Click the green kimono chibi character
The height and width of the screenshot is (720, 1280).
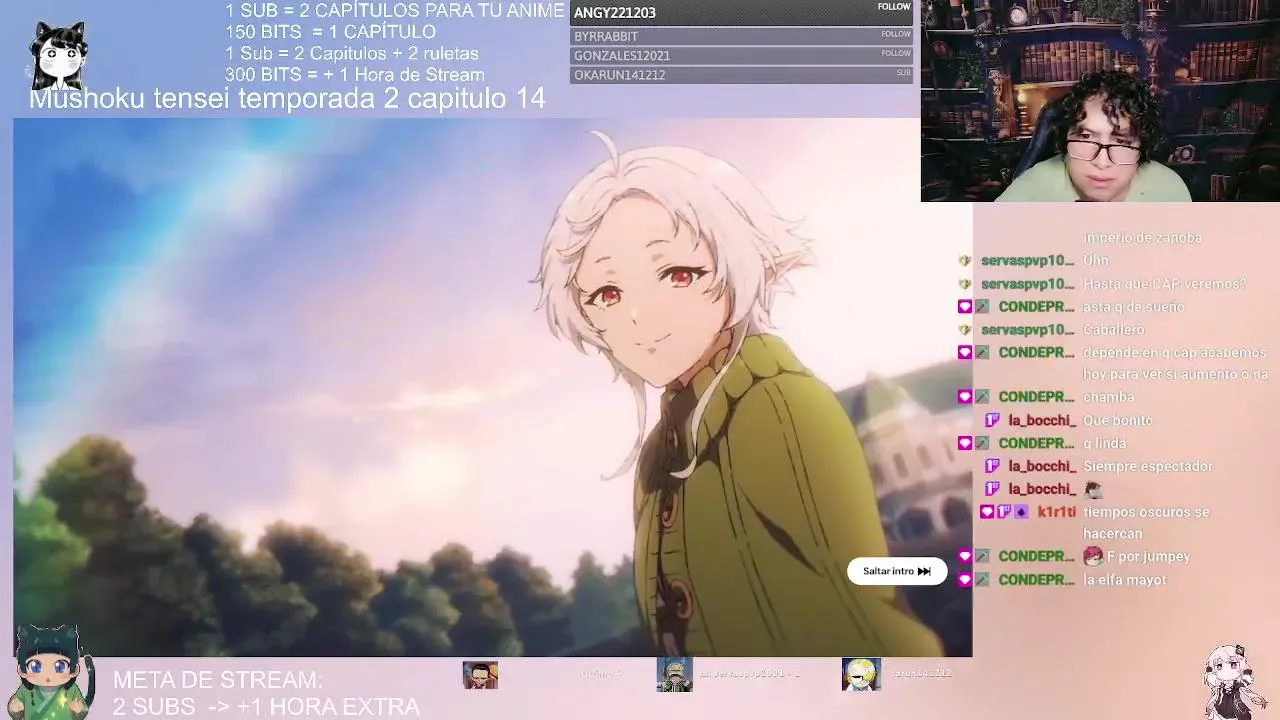[48, 672]
